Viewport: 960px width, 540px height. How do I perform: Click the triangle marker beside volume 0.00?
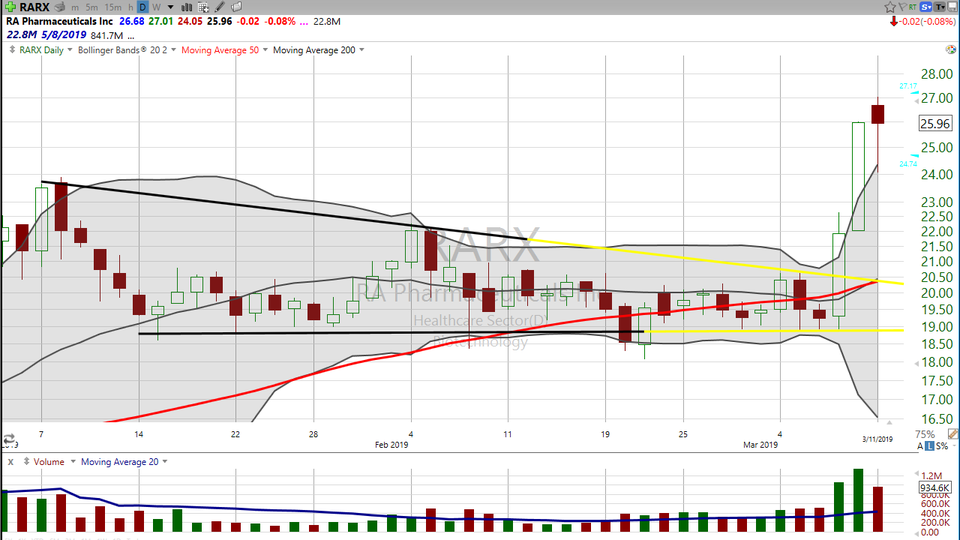917,532
